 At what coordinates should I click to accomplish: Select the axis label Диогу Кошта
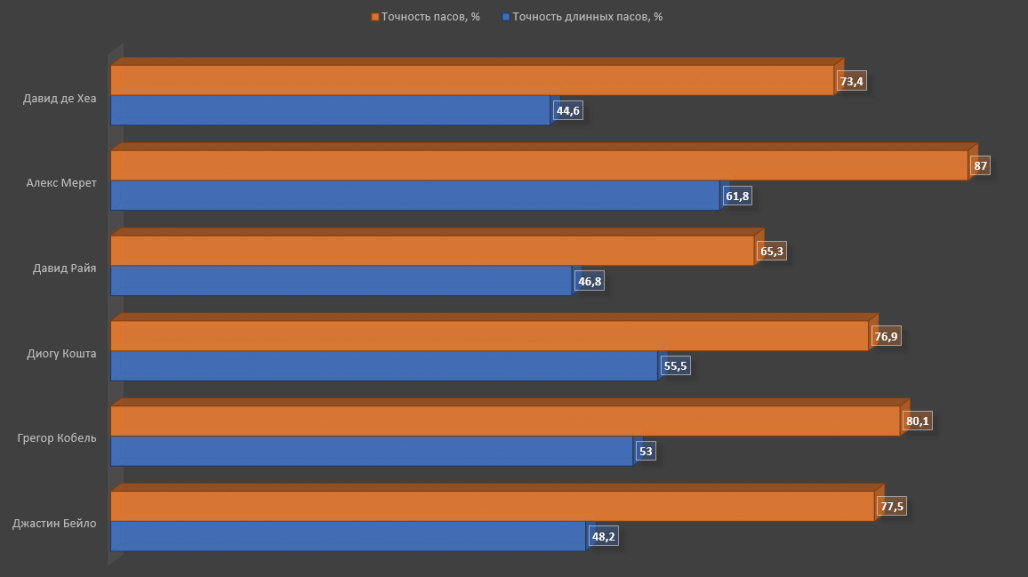[x=62, y=352]
